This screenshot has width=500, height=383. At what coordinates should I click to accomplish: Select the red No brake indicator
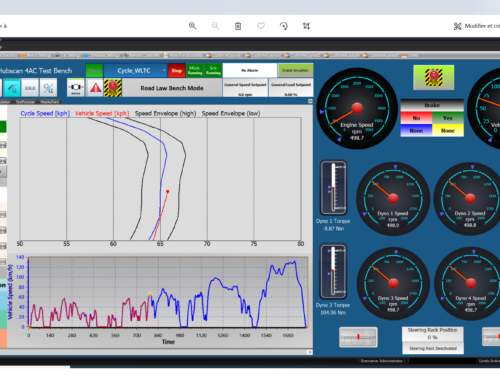(416, 118)
